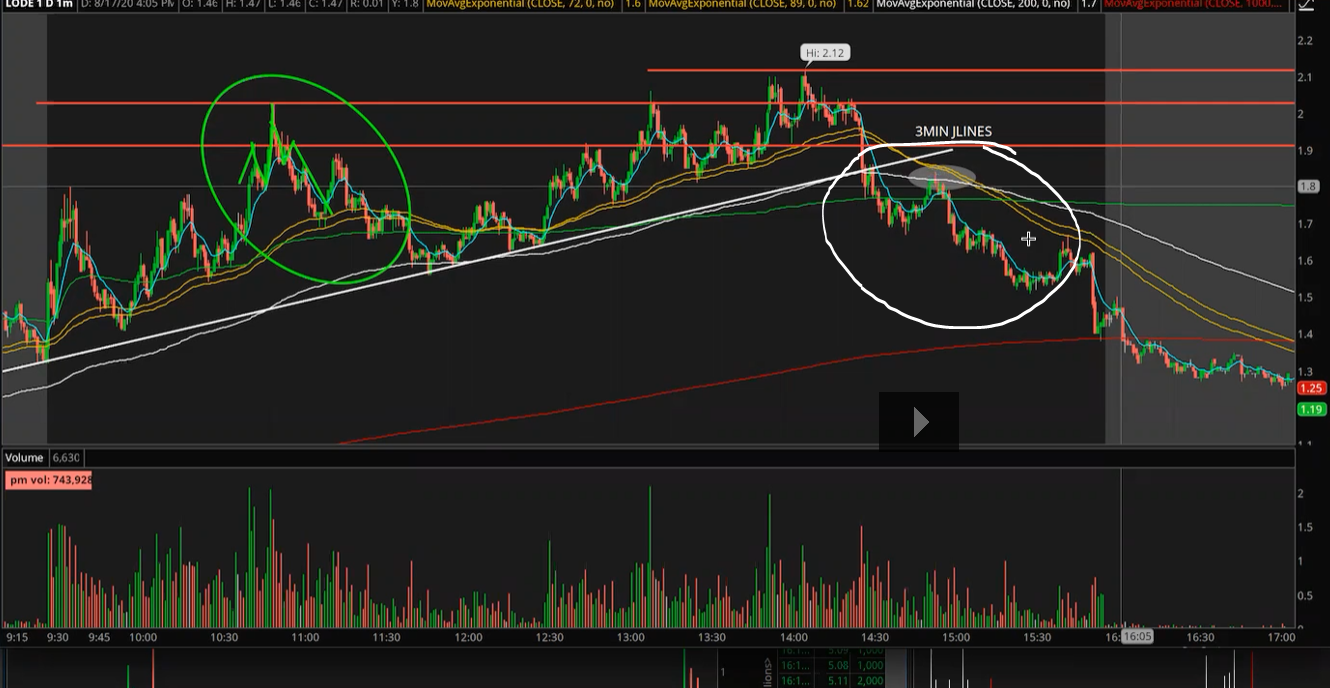Click the 9:30 time axis label

(x=60, y=637)
